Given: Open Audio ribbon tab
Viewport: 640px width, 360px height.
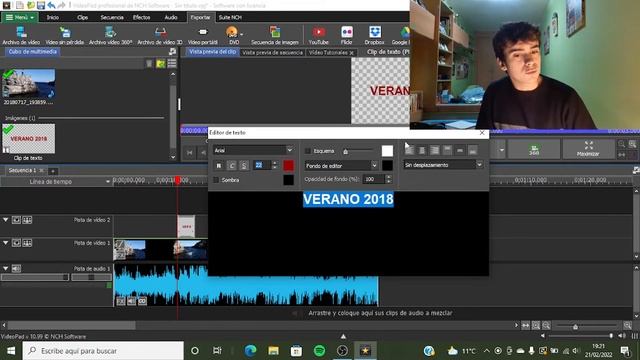Looking at the screenshot, I should coord(171,18).
